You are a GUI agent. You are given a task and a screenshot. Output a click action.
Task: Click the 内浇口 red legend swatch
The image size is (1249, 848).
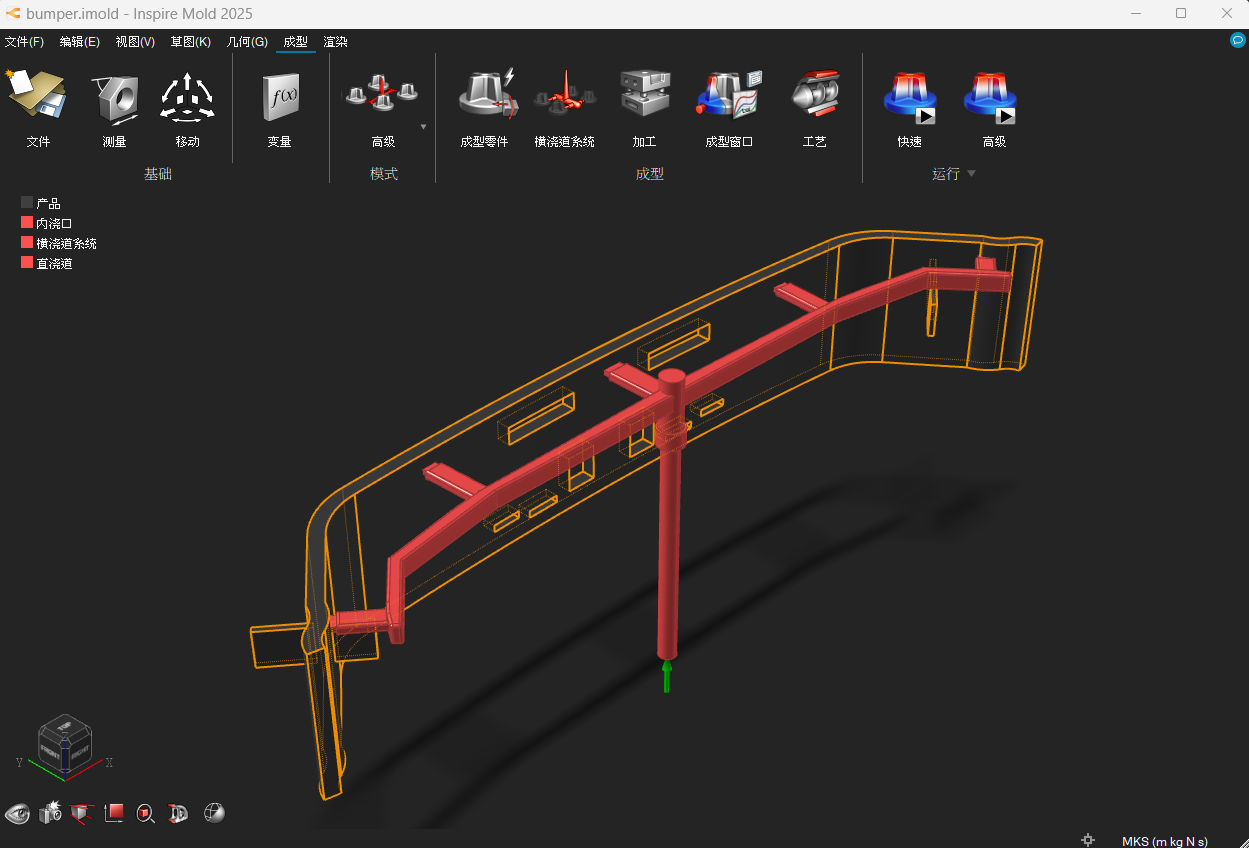click(x=27, y=223)
